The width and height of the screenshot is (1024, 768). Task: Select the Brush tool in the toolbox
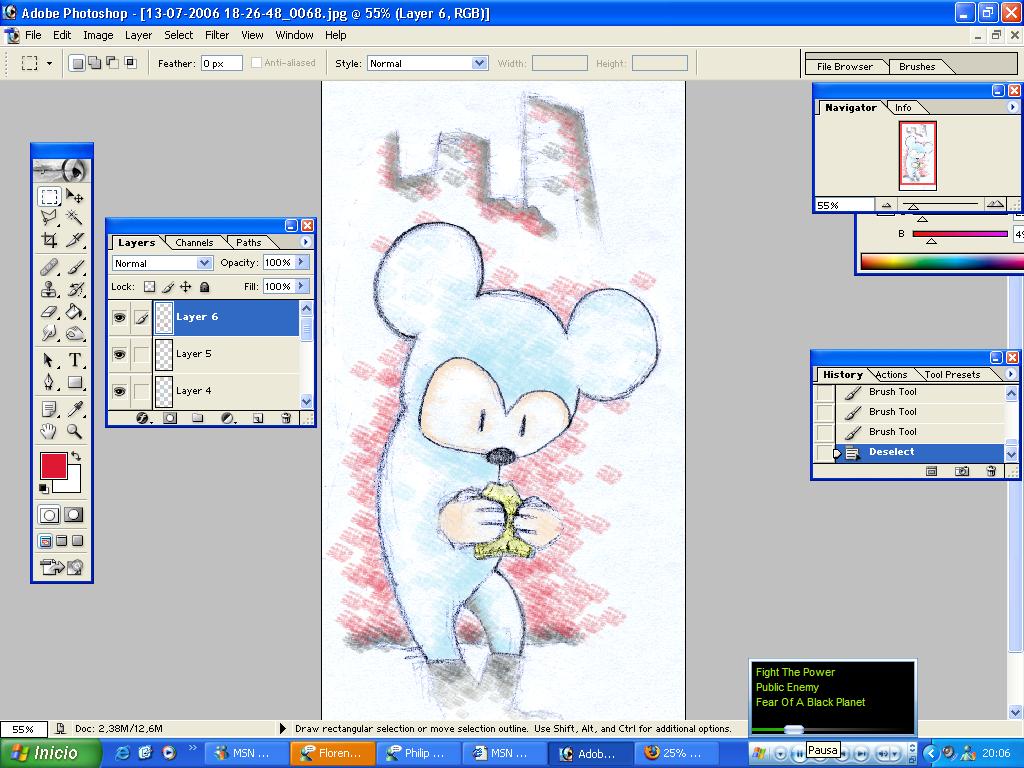pyautogui.click(x=75, y=266)
